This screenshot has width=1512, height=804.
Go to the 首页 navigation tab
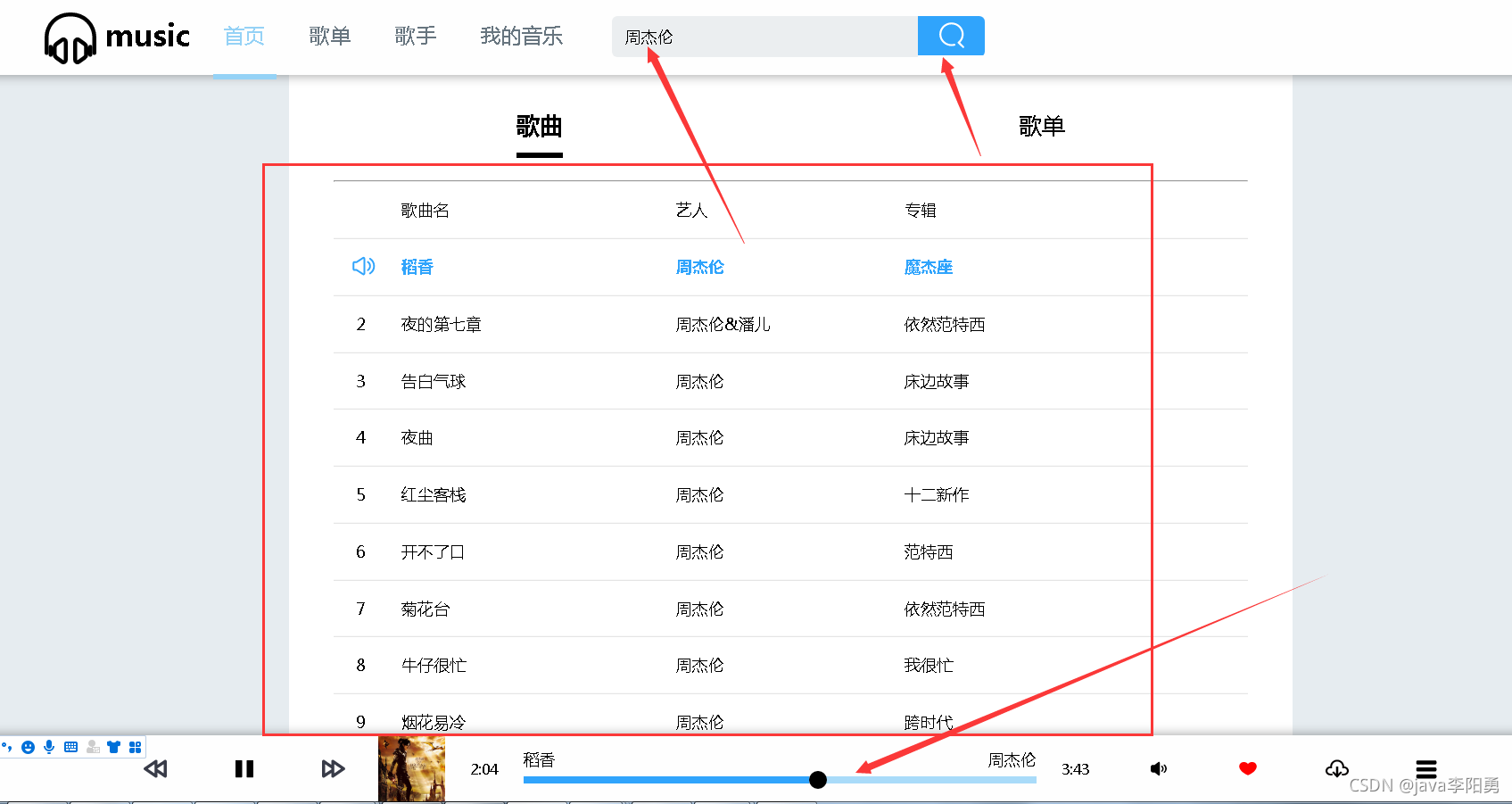[244, 36]
